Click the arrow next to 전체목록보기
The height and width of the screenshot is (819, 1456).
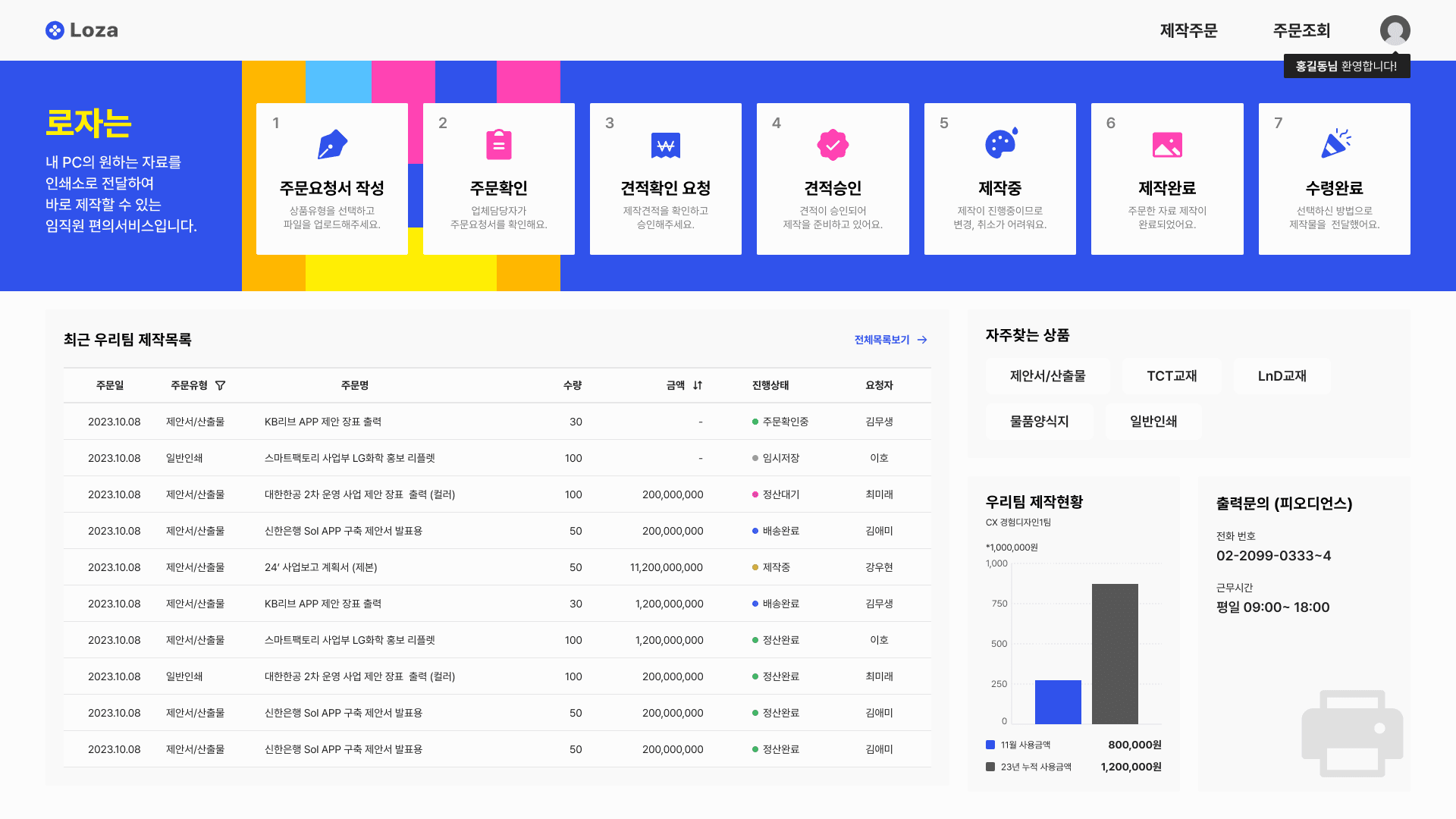click(922, 340)
